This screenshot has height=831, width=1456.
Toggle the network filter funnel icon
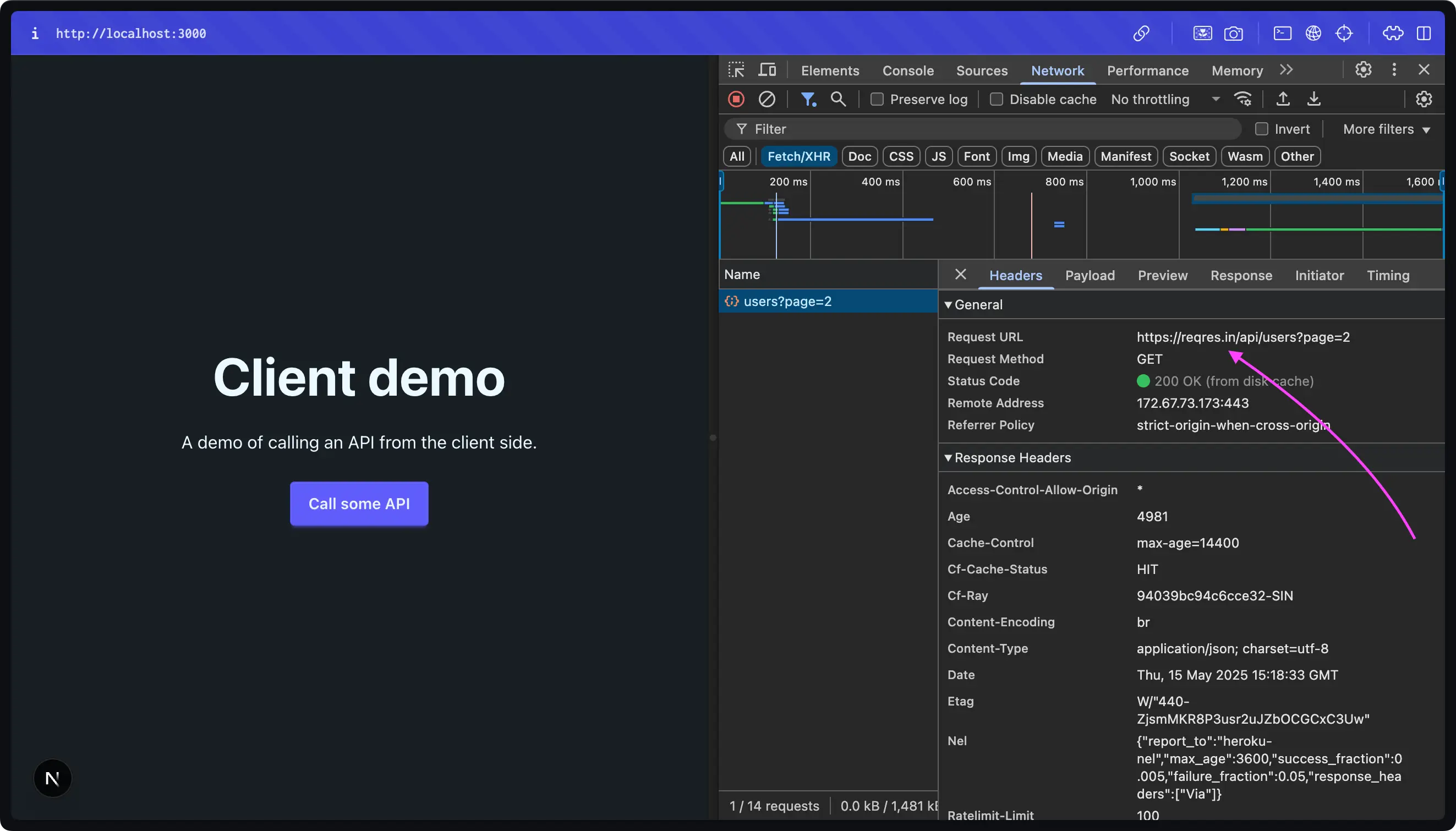click(808, 99)
